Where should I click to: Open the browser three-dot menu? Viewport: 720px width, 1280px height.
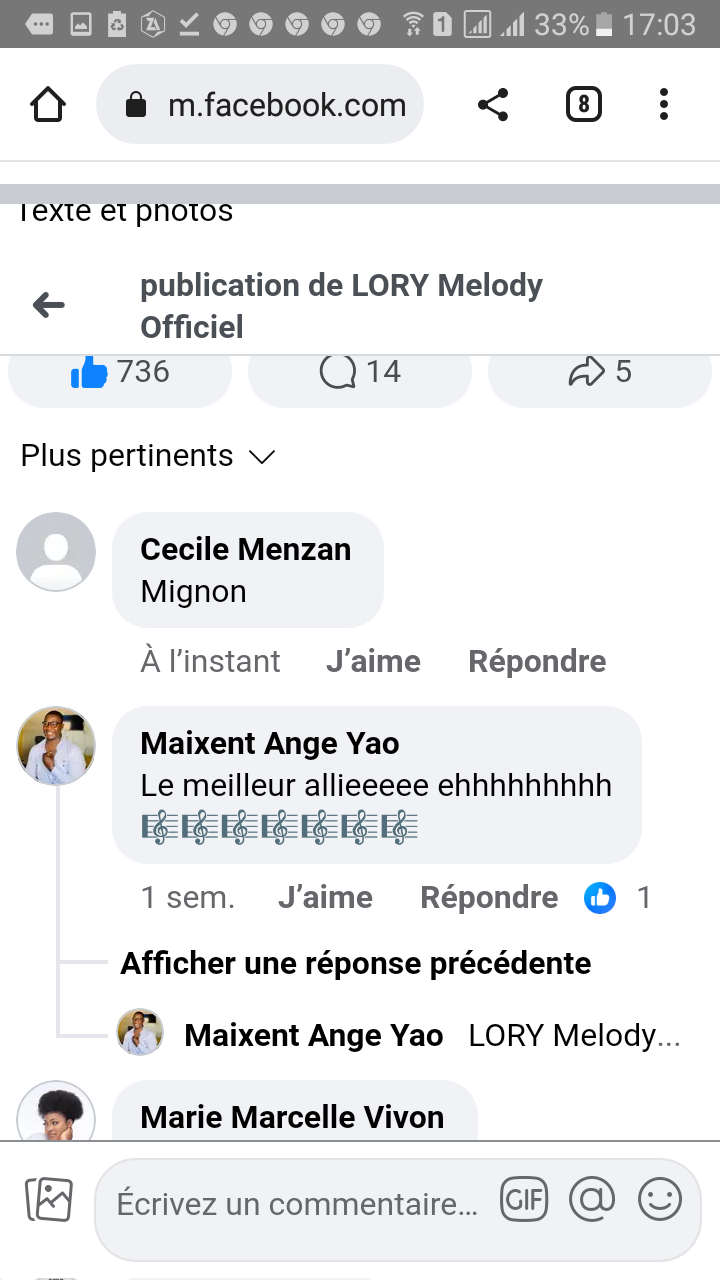(x=664, y=105)
